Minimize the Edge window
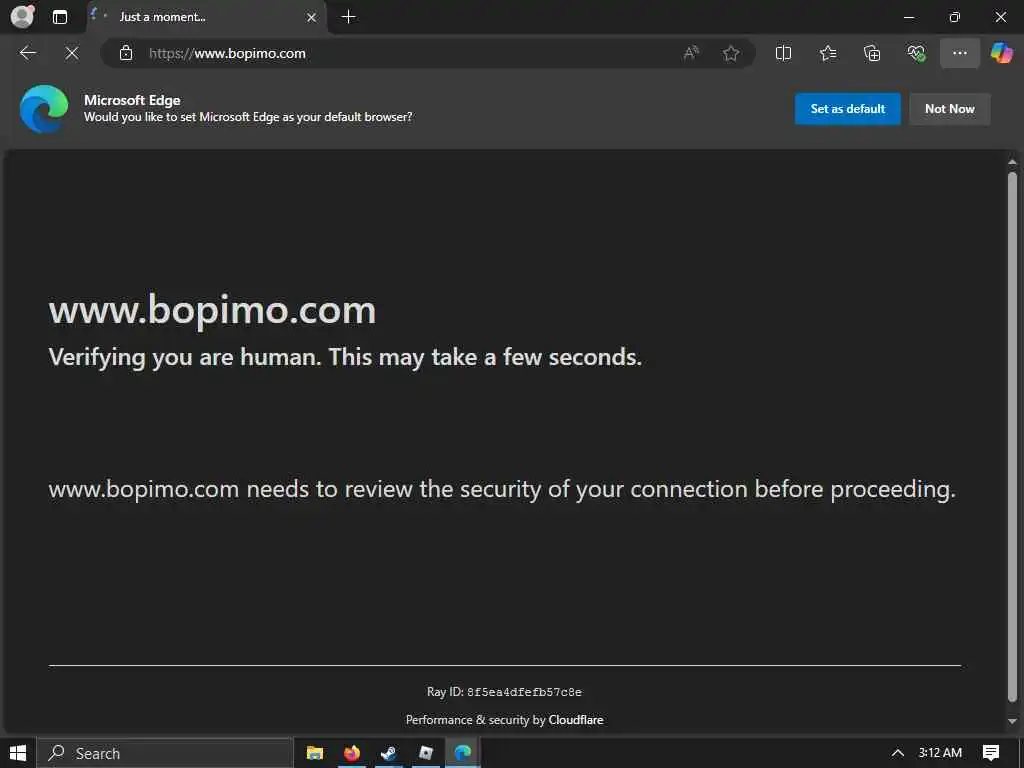Screen dimensions: 1024x768 coord(908,17)
